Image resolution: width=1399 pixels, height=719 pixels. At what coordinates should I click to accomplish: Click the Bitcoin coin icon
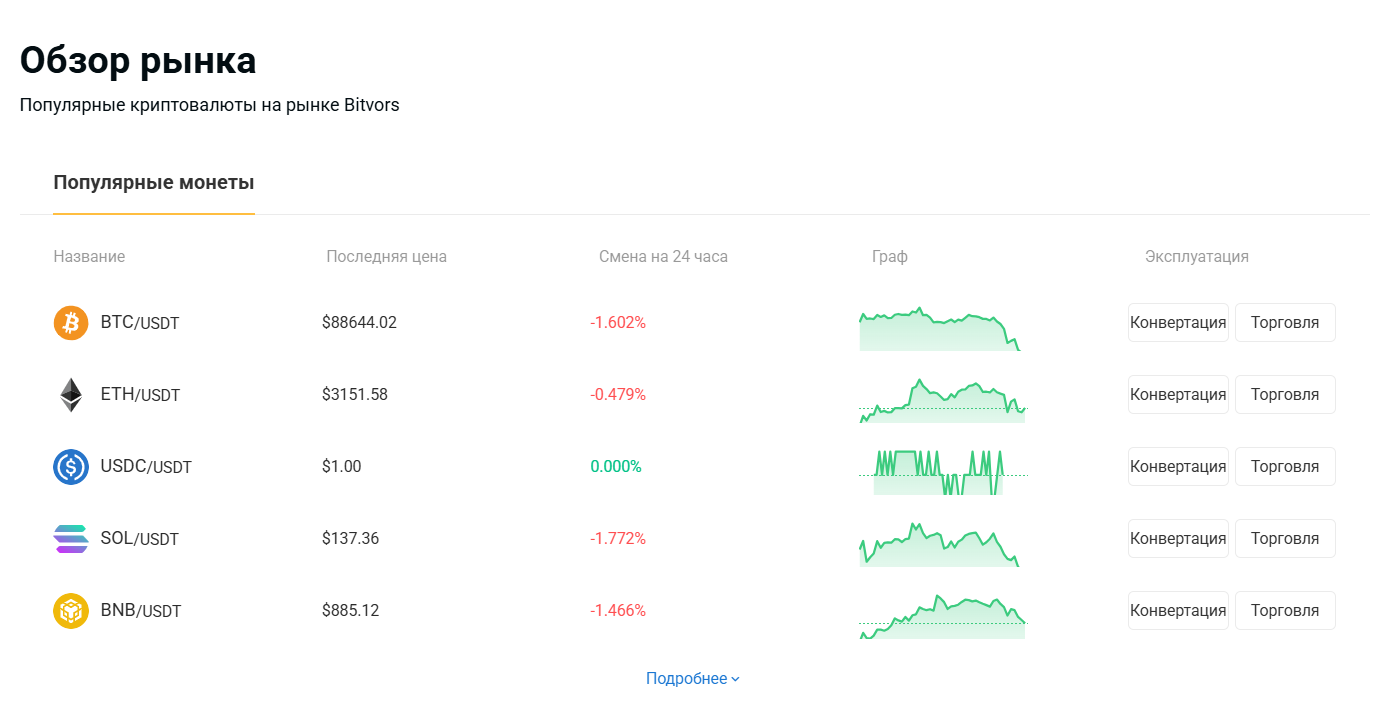tap(71, 323)
